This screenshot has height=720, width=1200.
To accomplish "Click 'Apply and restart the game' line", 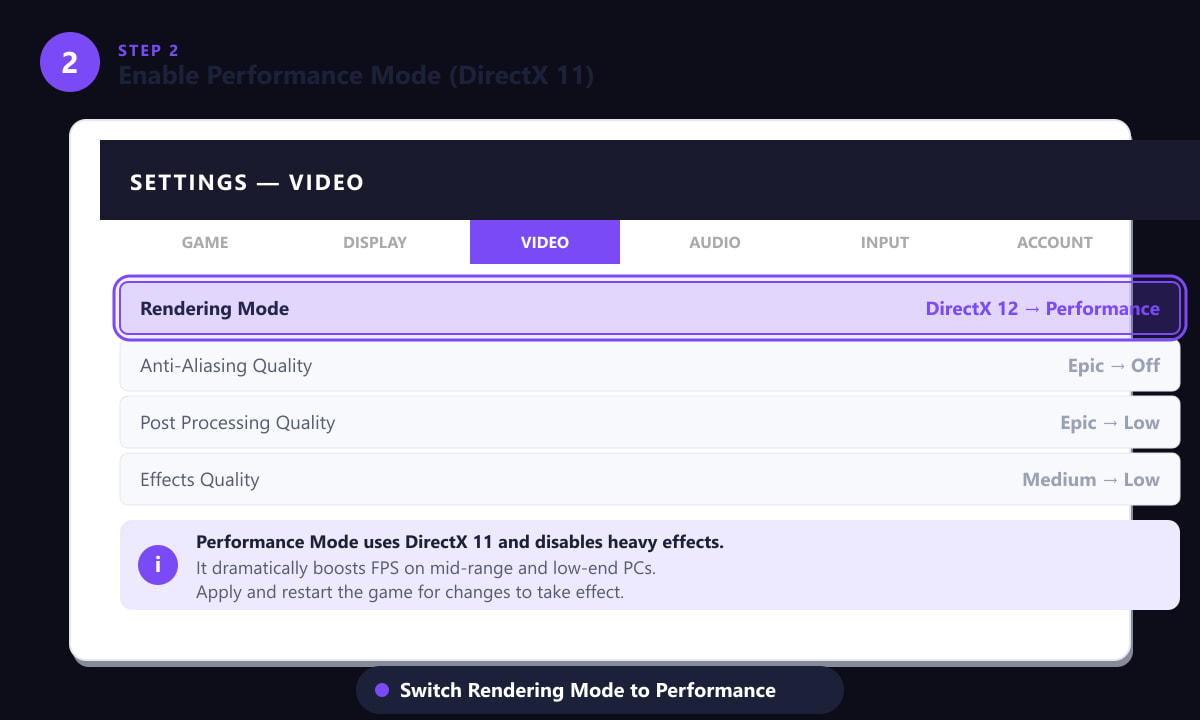I will [410, 592].
